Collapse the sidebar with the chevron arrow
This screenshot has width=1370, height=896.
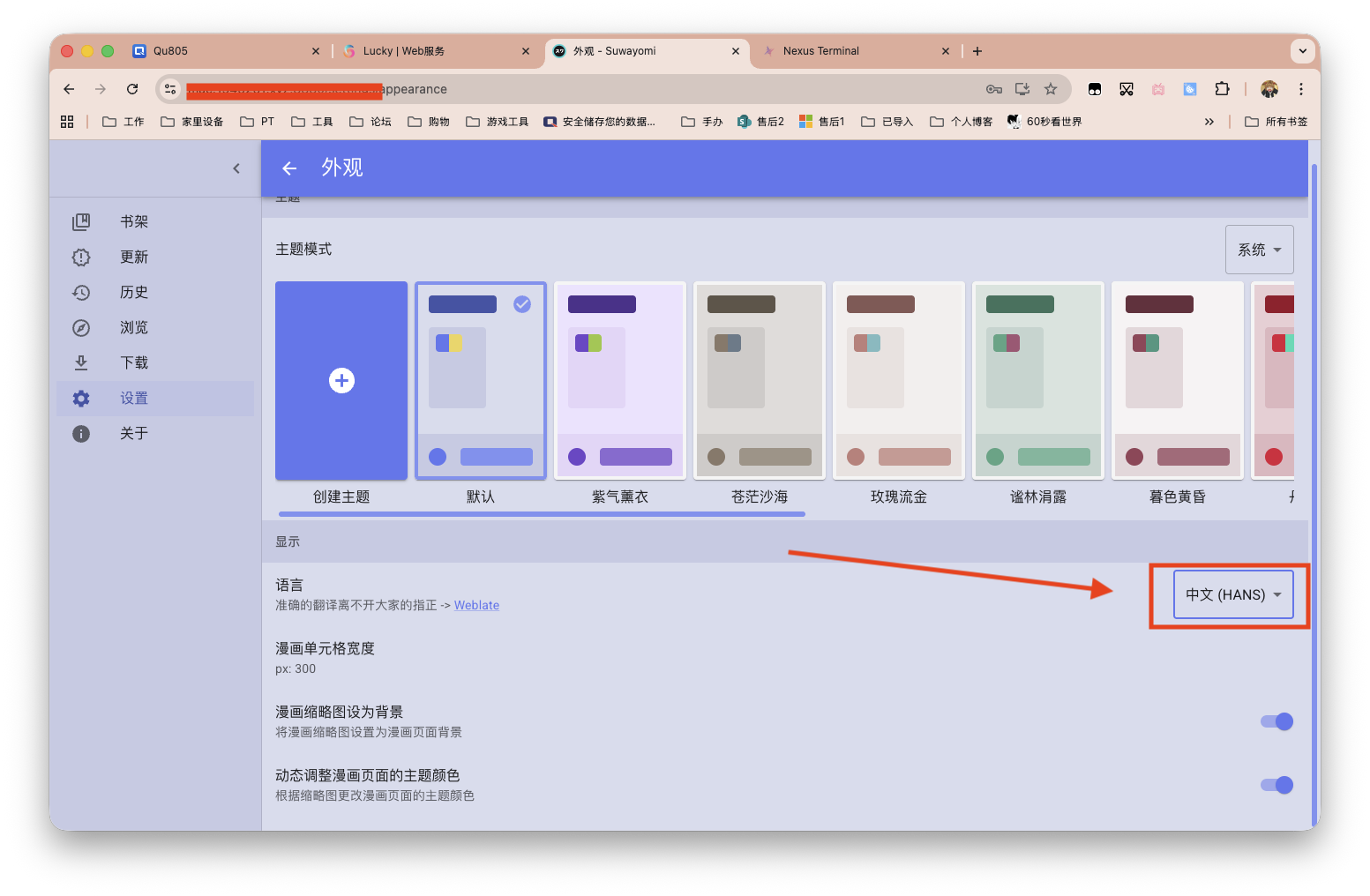[x=236, y=168]
